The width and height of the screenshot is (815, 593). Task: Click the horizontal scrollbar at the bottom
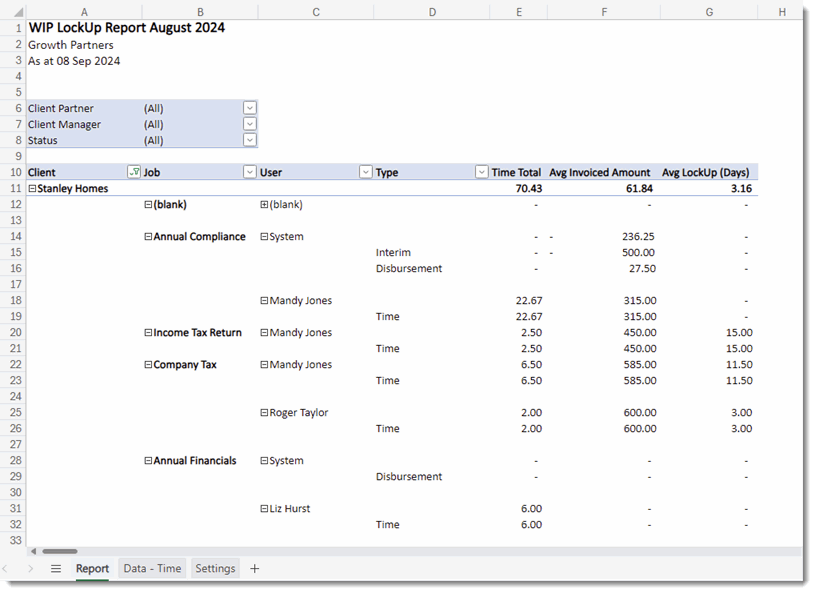(x=60, y=551)
